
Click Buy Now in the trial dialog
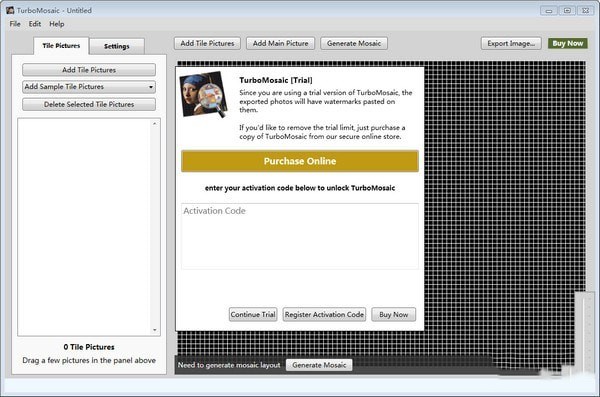(x=393, y=315)
